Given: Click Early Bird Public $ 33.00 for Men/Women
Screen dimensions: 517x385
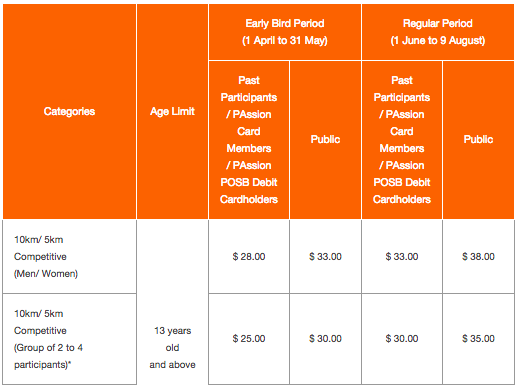Looking at the screenshot, I should point(325,256).
